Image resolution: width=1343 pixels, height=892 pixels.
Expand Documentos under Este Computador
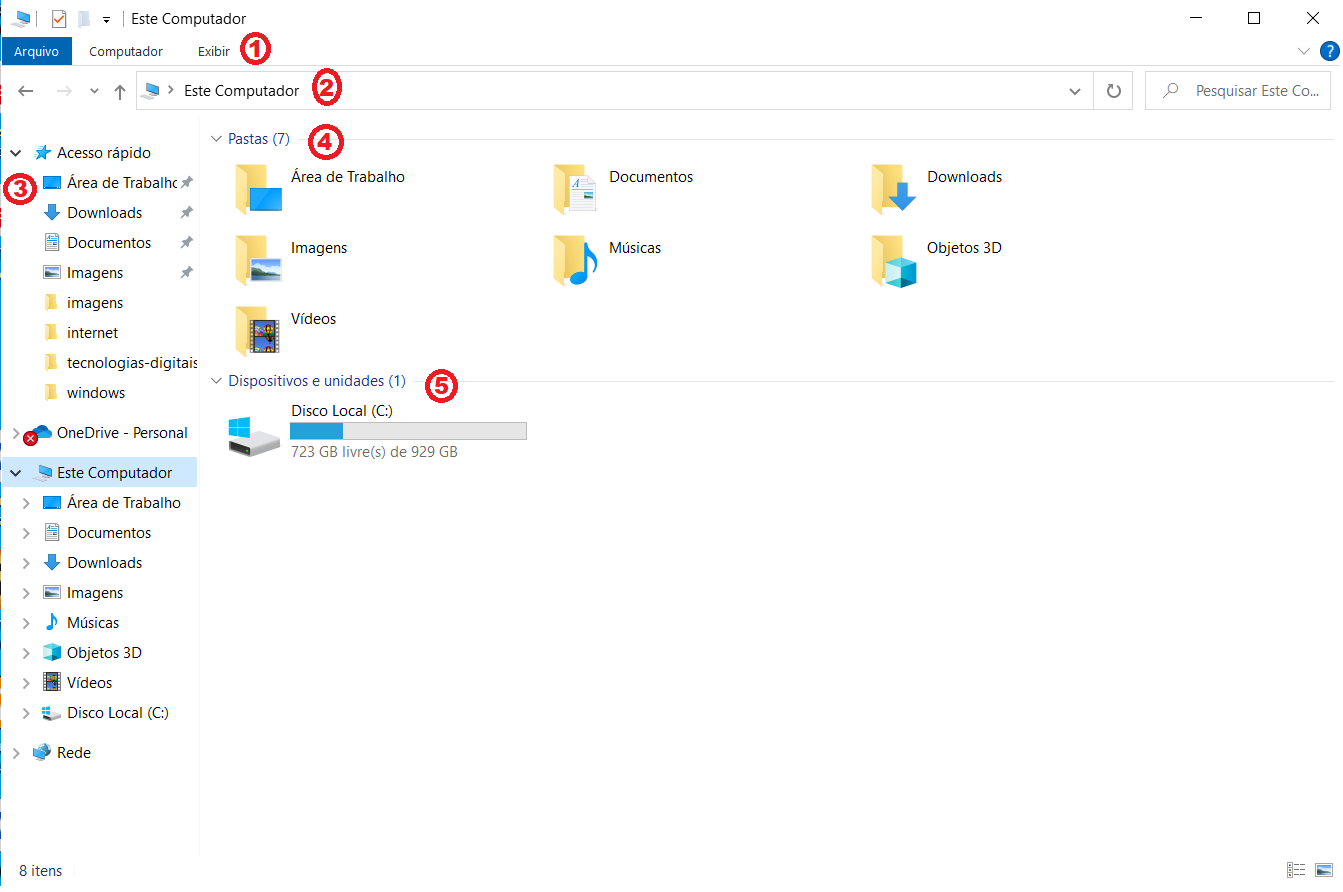pos(27,533)
